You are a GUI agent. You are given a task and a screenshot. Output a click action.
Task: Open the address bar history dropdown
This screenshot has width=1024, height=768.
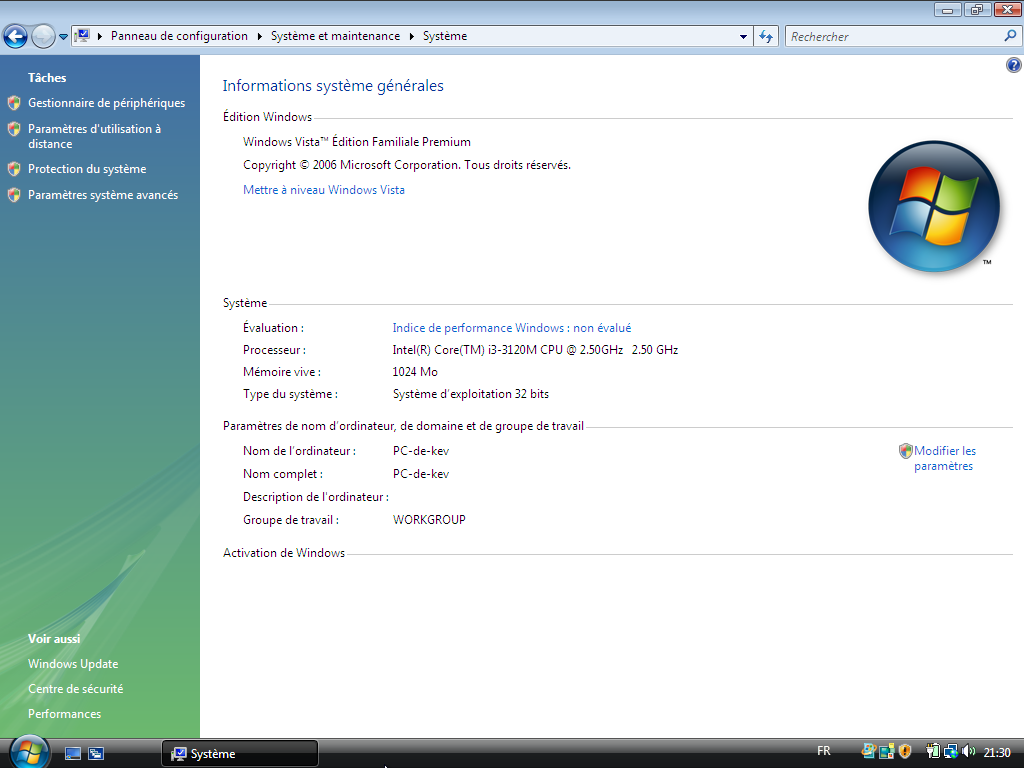pos(743,37)
